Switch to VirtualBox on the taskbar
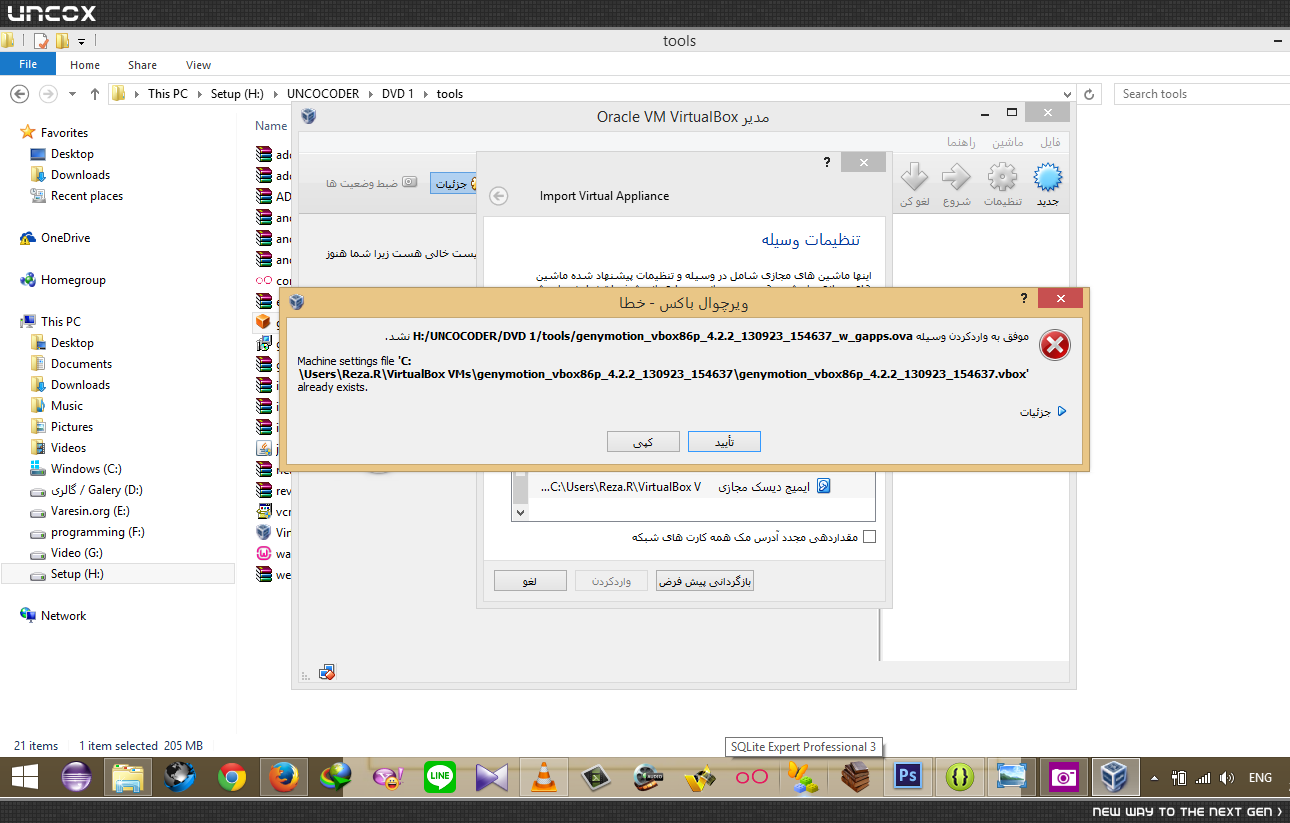The width and height of the screenshot is (1290, 823). pos(1114,776)
